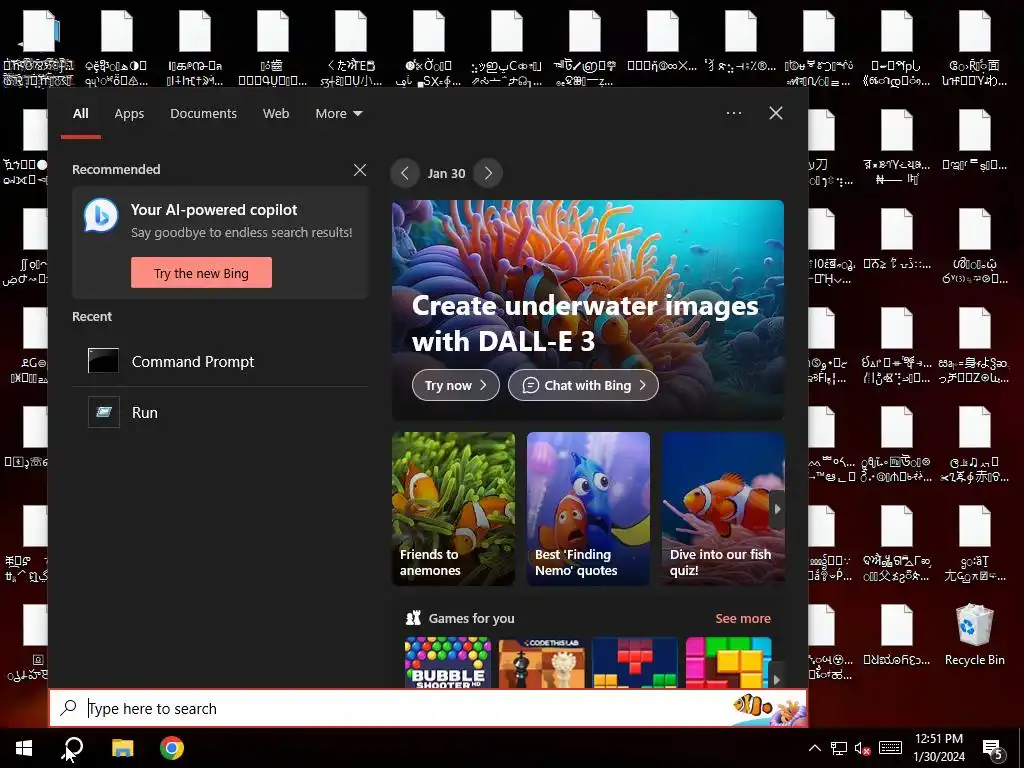Click the taskbar clock showing 12:51 PM

[938, 748]
